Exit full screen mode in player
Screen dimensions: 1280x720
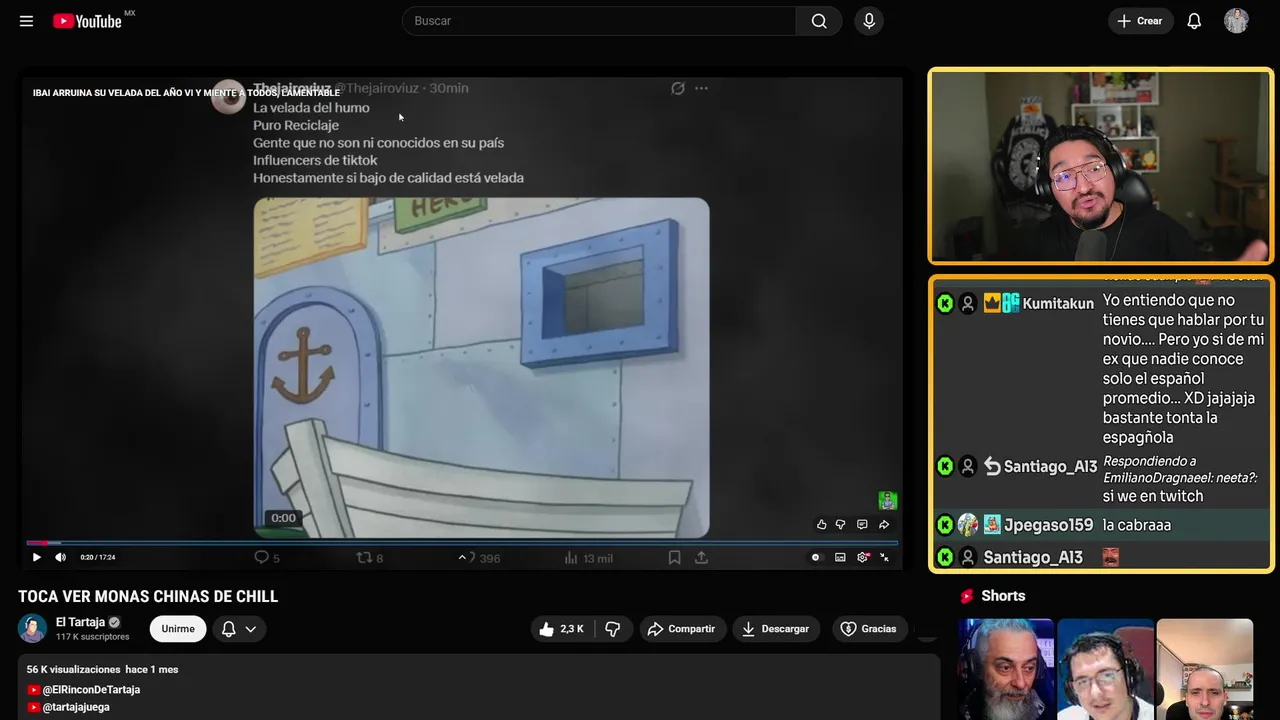[884, 557]
